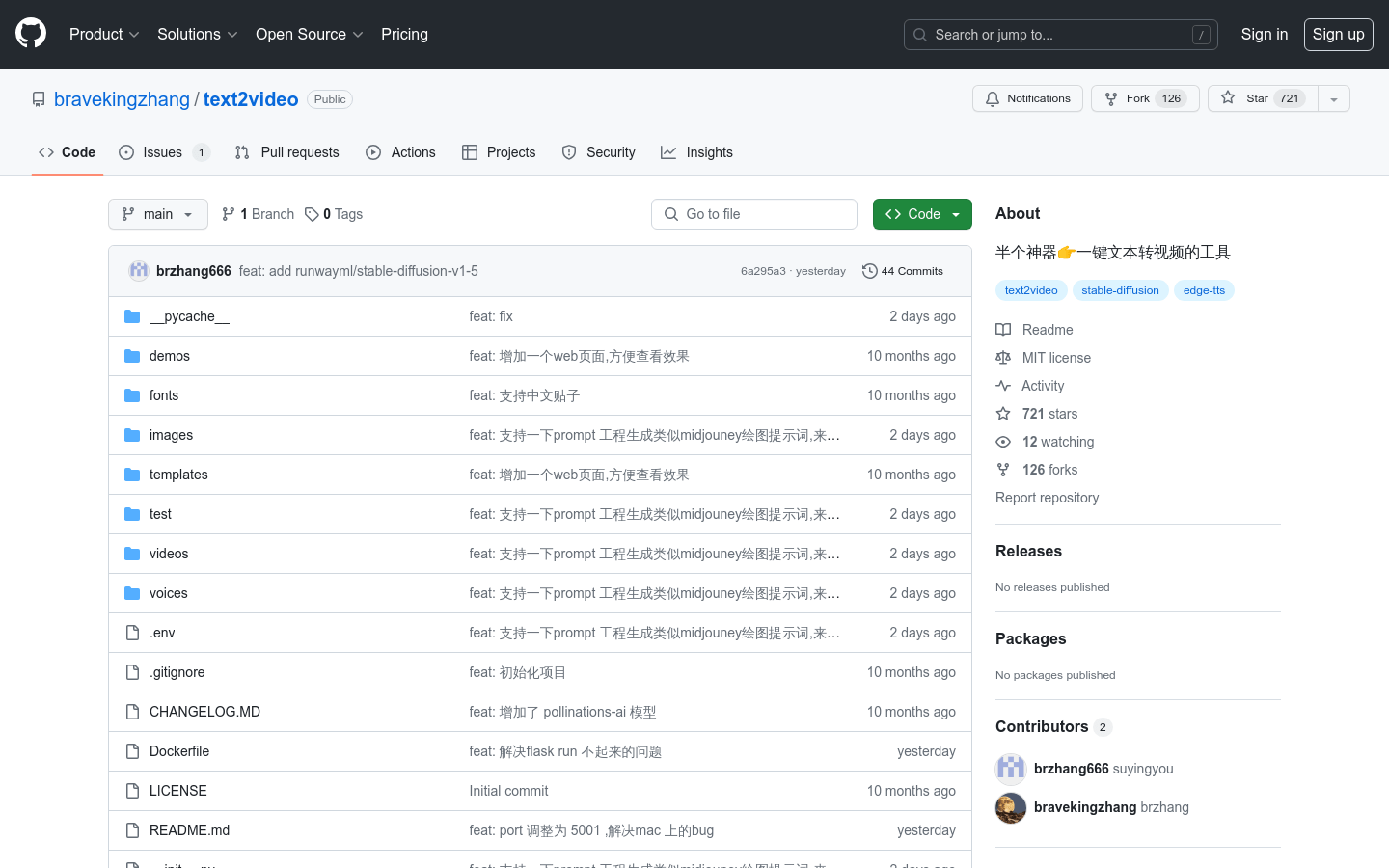Go to Pricing page
The height and width of the screenshot is (868, 1389).
[x=404, y=34]
